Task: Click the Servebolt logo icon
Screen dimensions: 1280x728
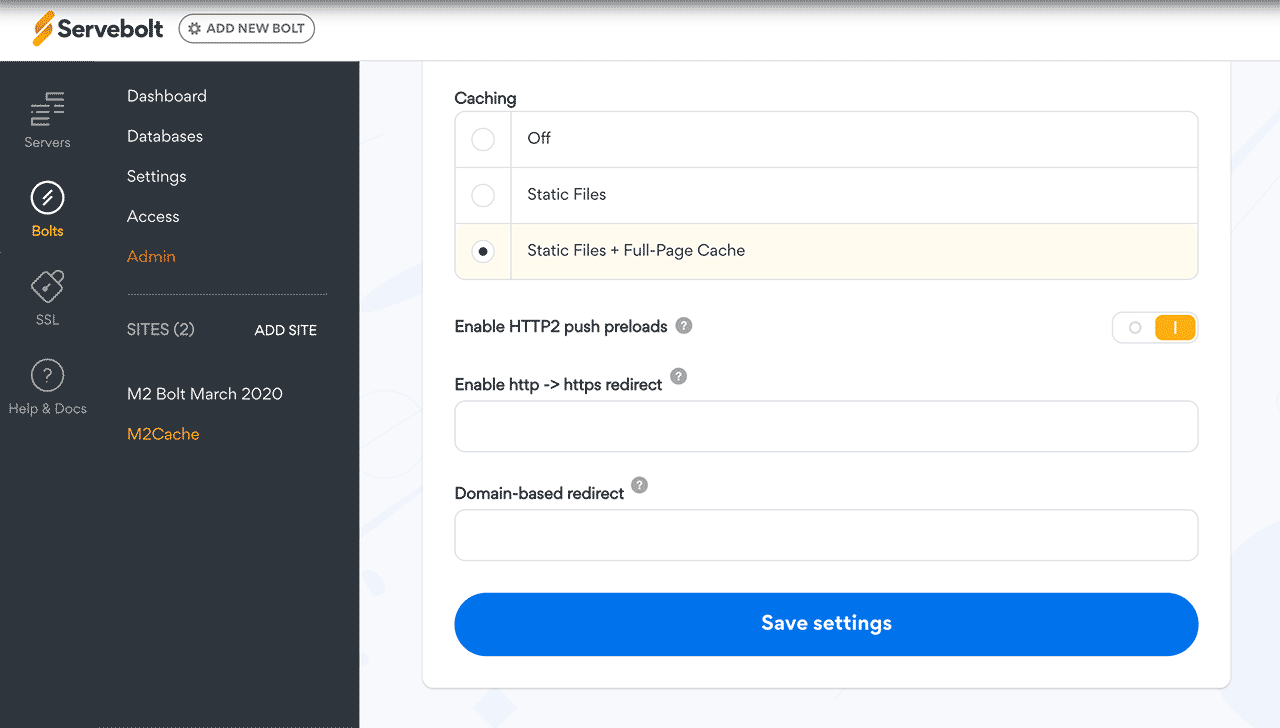Action: click(x=43, y=29)
